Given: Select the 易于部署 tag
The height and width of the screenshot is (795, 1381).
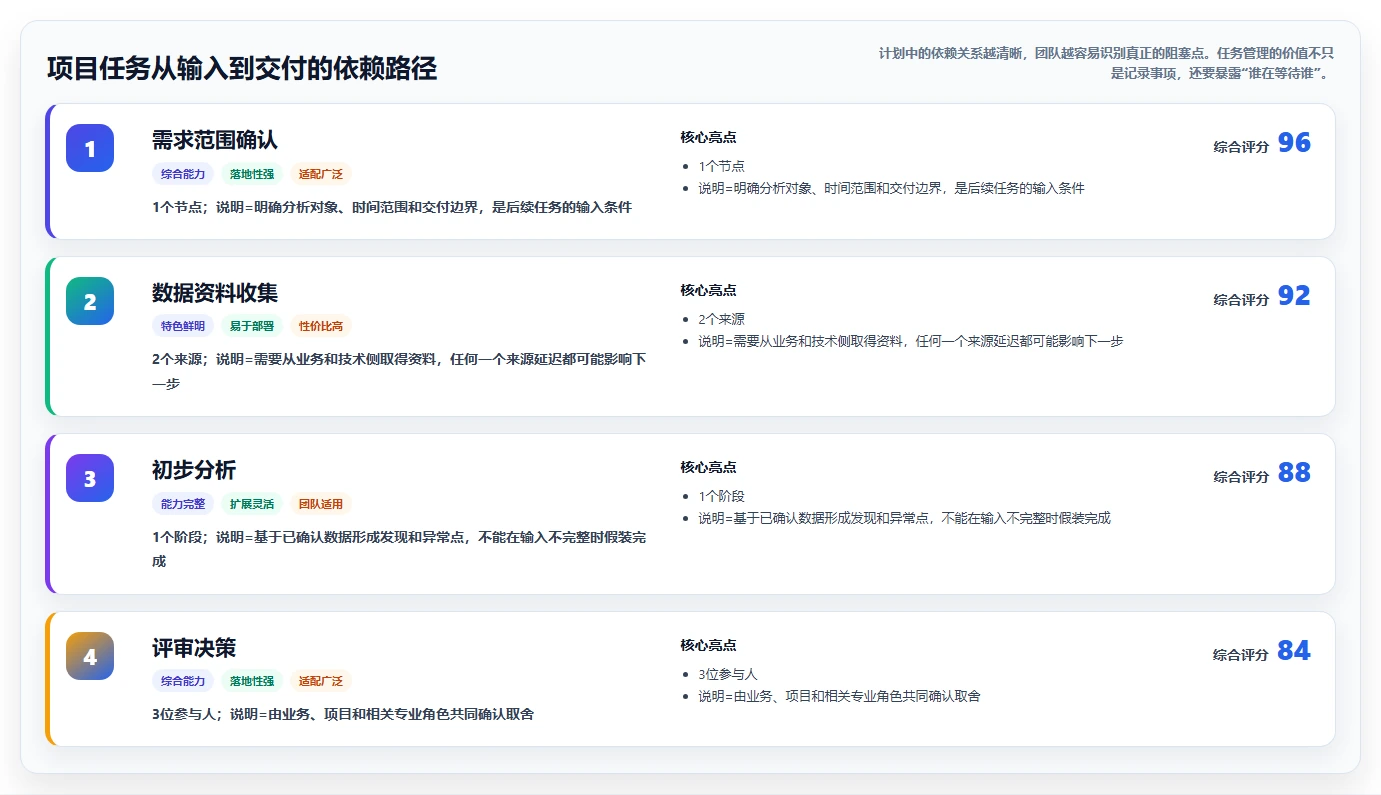Looking at the screenshot, I should 252,326.
